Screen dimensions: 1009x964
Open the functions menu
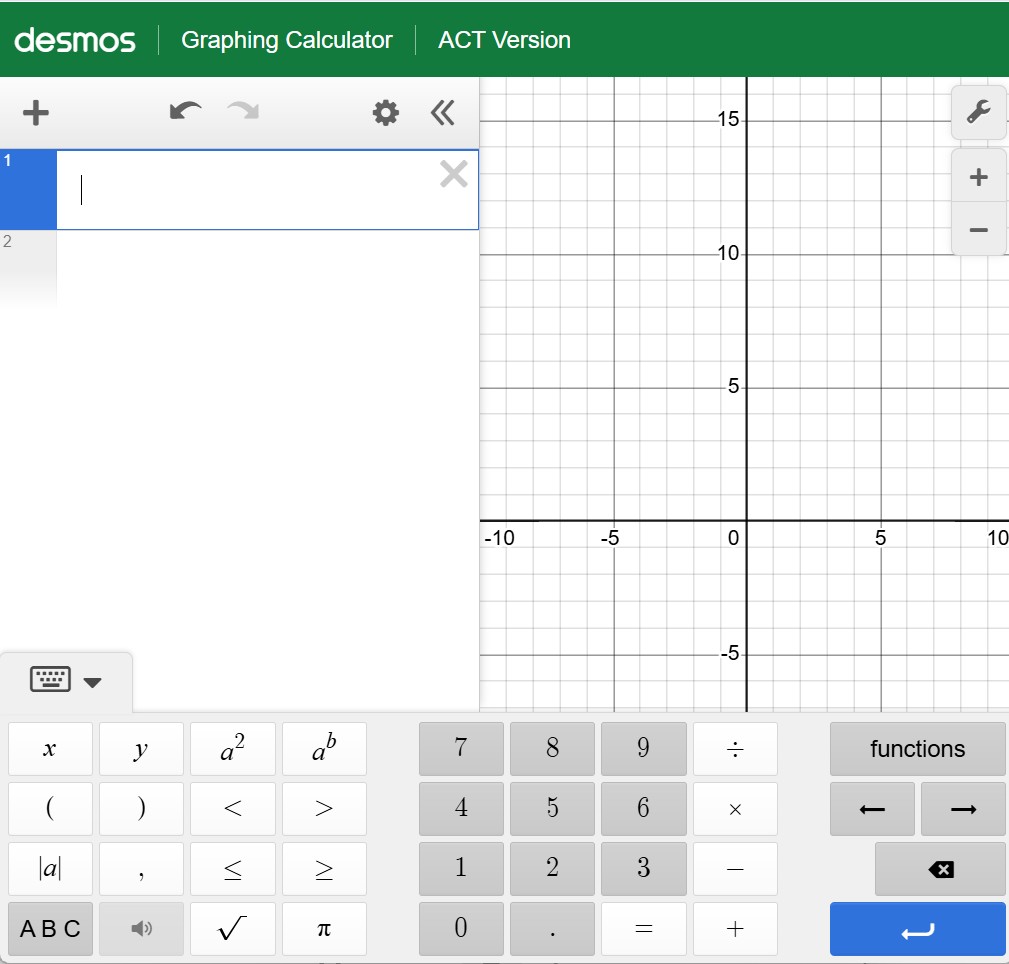(917, 749)
